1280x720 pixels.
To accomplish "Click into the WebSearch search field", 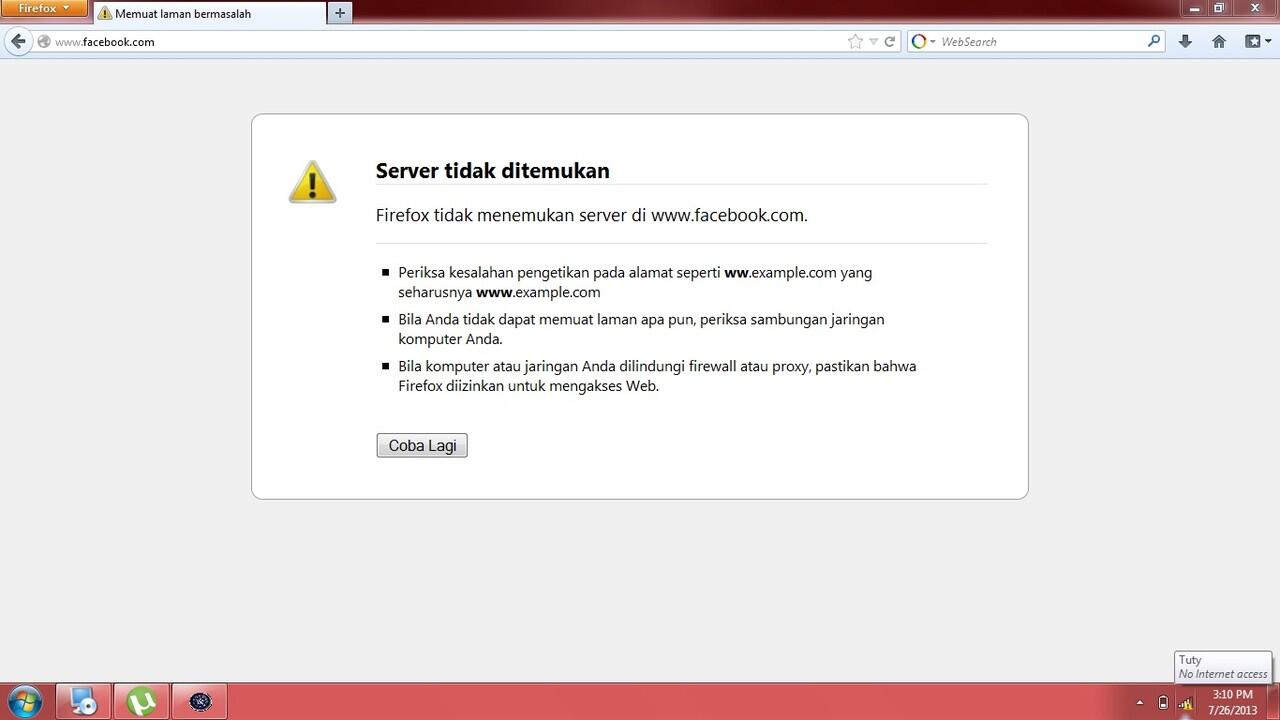I will [1040, 42].
